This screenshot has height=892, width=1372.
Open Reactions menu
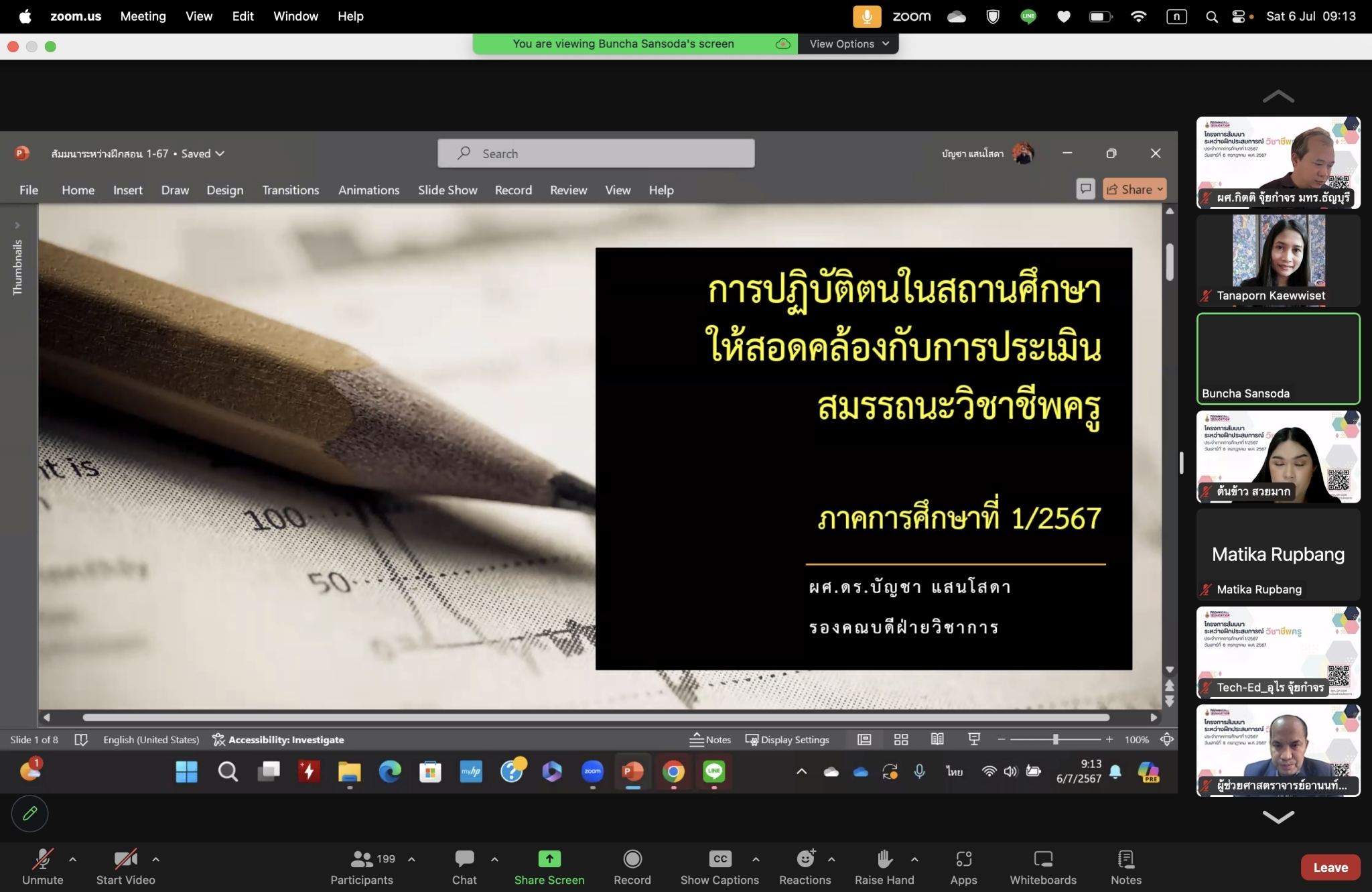click(805, 867)
